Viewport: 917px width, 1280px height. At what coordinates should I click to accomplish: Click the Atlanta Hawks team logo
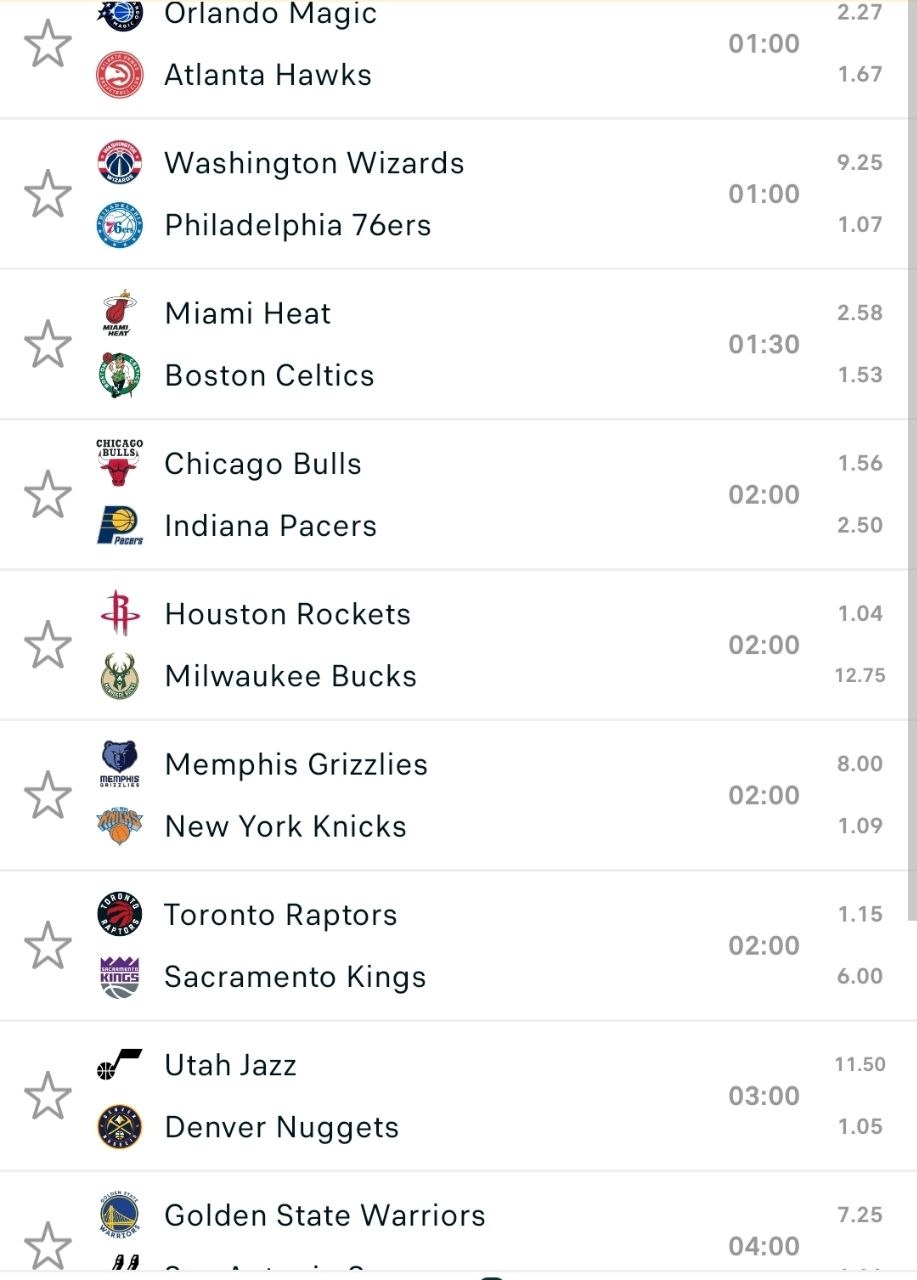point(120,75)
